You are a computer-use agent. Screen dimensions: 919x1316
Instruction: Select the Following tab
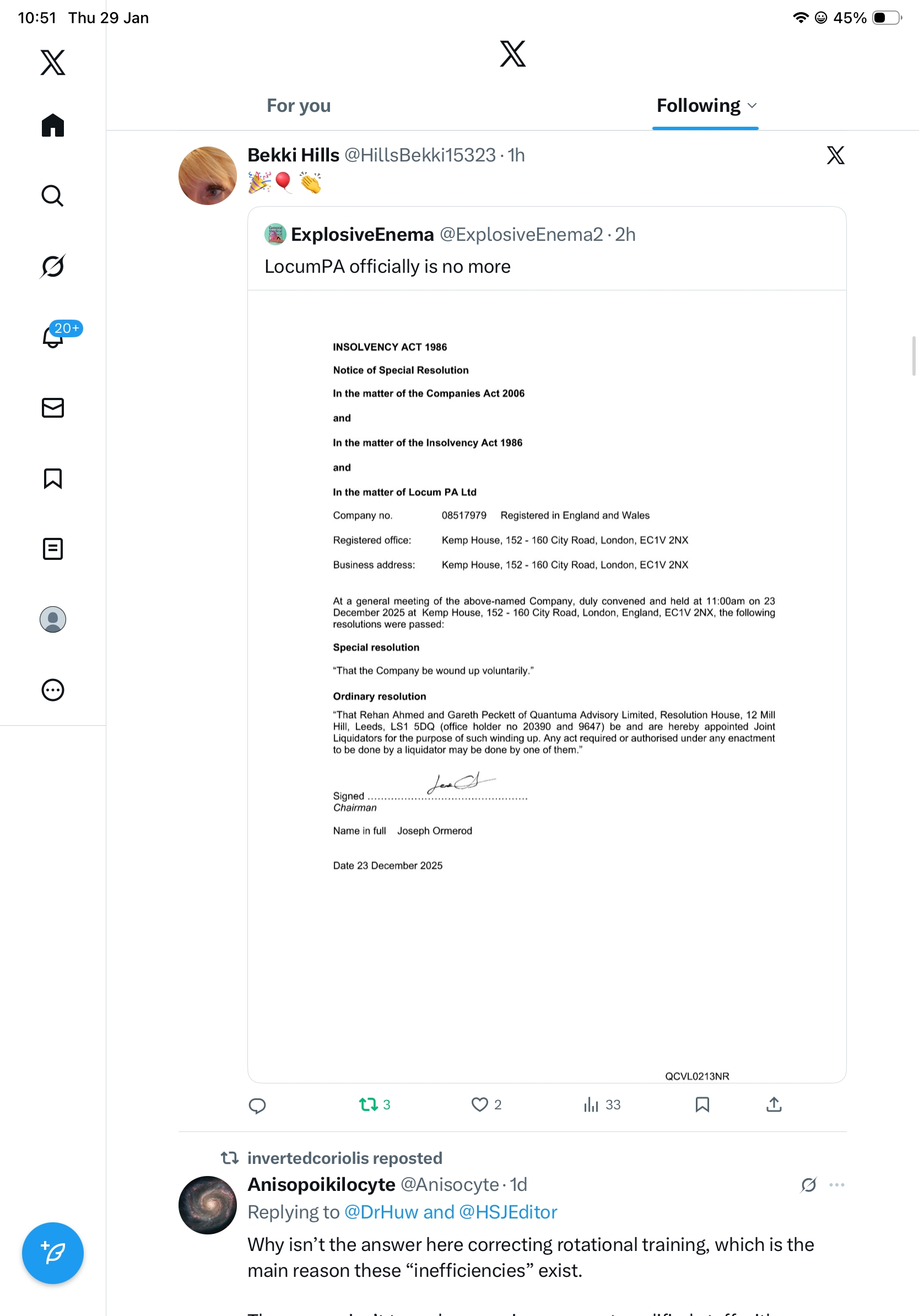tap(698, 105)
